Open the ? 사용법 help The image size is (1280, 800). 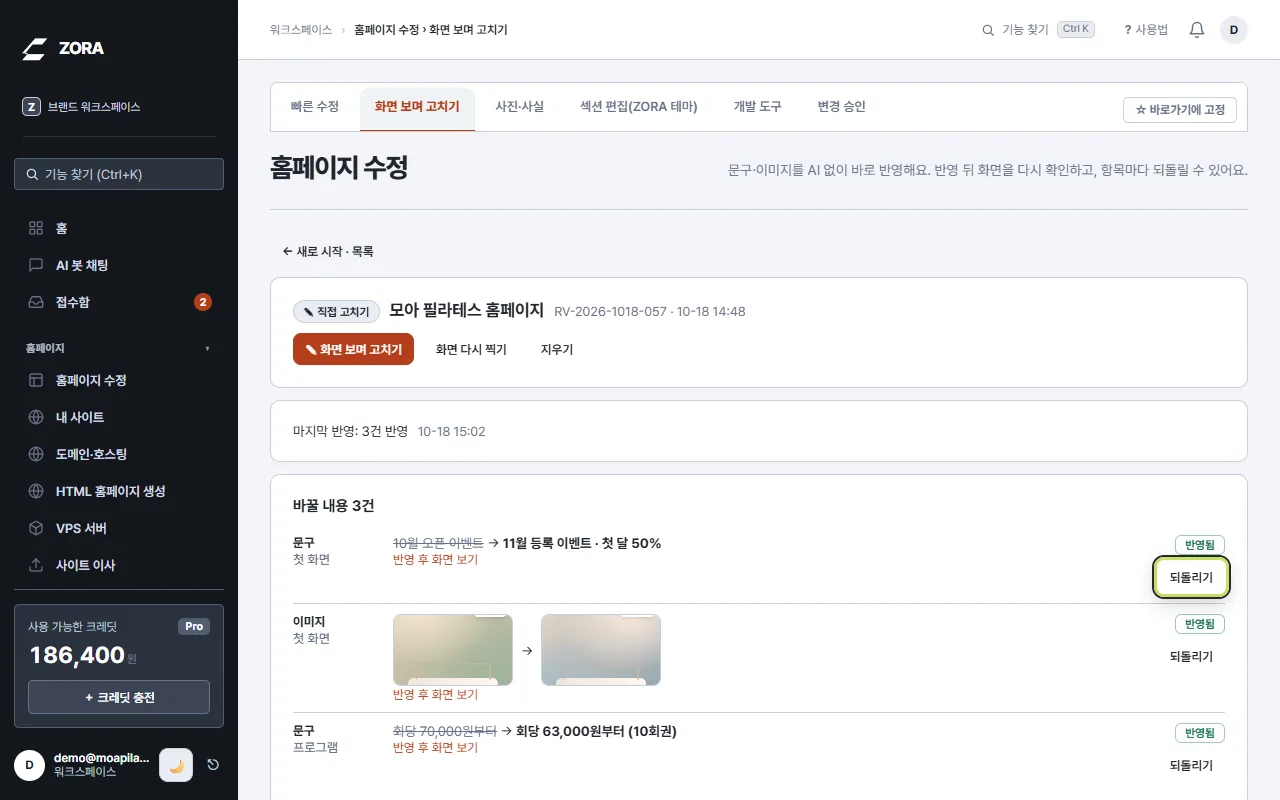click(1146, 30)
